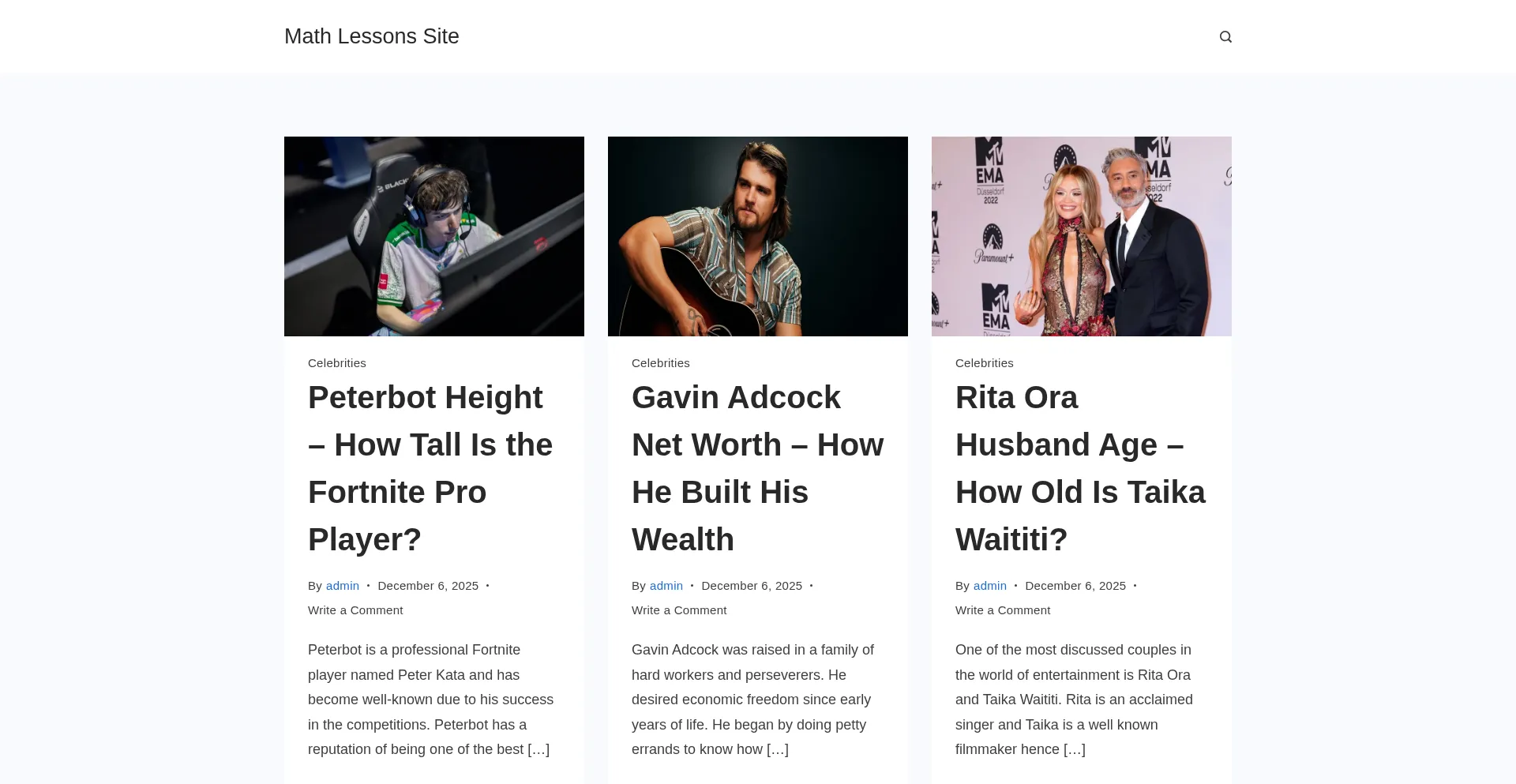The height and width of the screenshot is (784, 1516).
Task: Select Celebrities category above the Gavin Adcock post
Action: pos(661,363)
